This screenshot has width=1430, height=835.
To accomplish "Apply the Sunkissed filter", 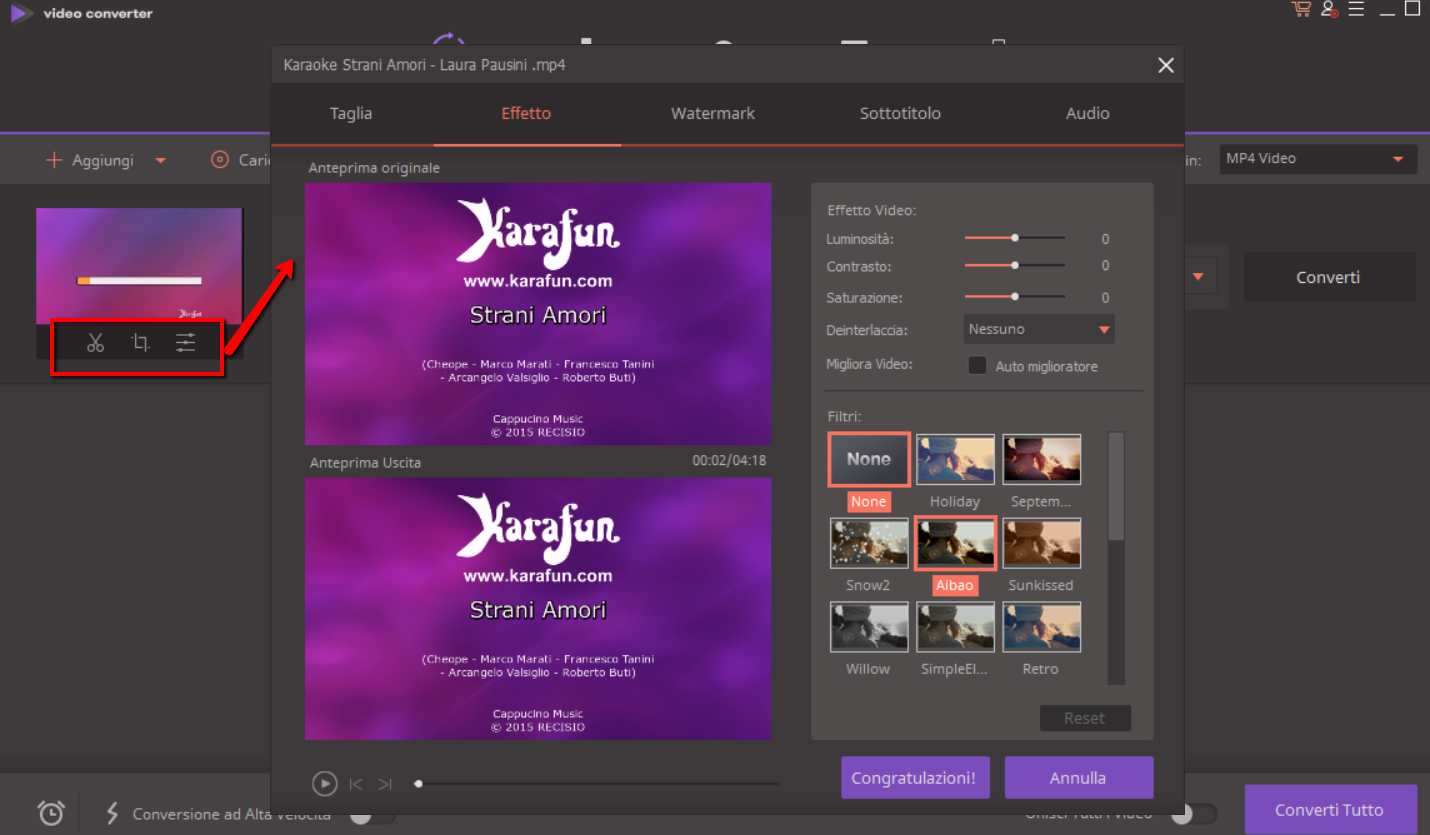I will (x=1041, y=543).
